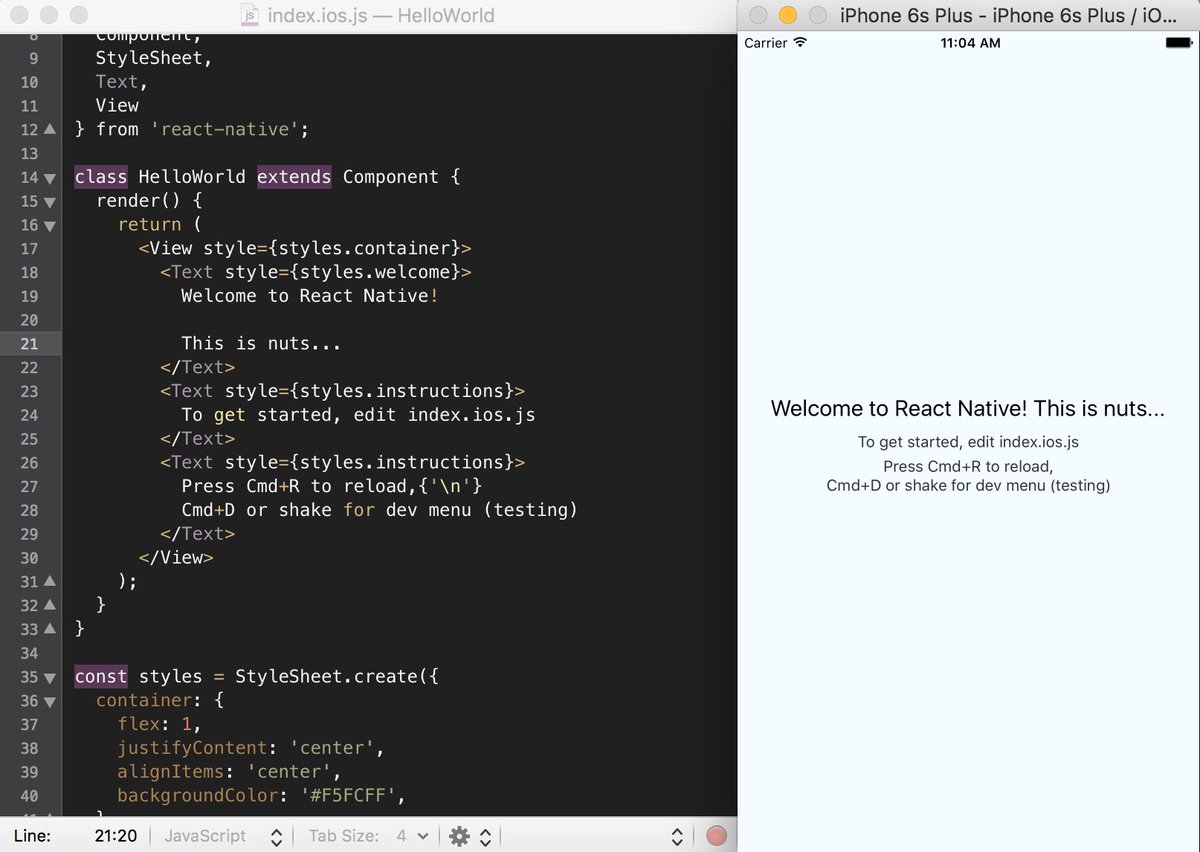Click the 'Line:' label in status bar

click(x=32, y=836)
